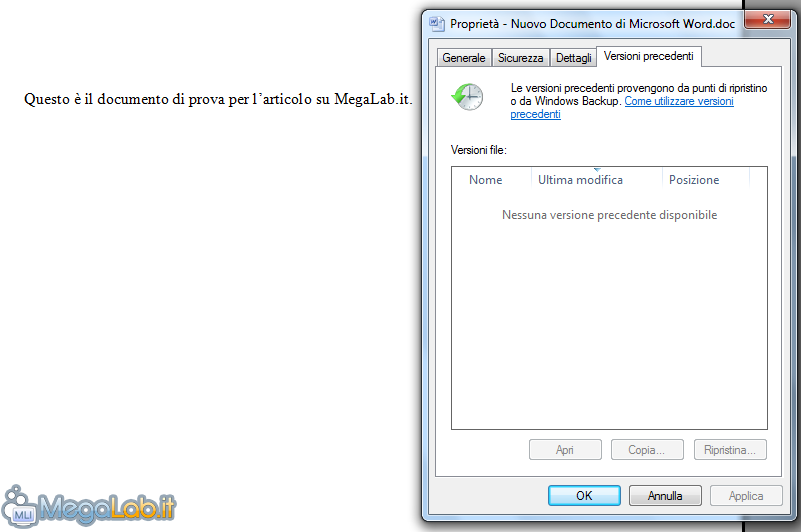Confirm with the OK button

click(x=584, y=495)
